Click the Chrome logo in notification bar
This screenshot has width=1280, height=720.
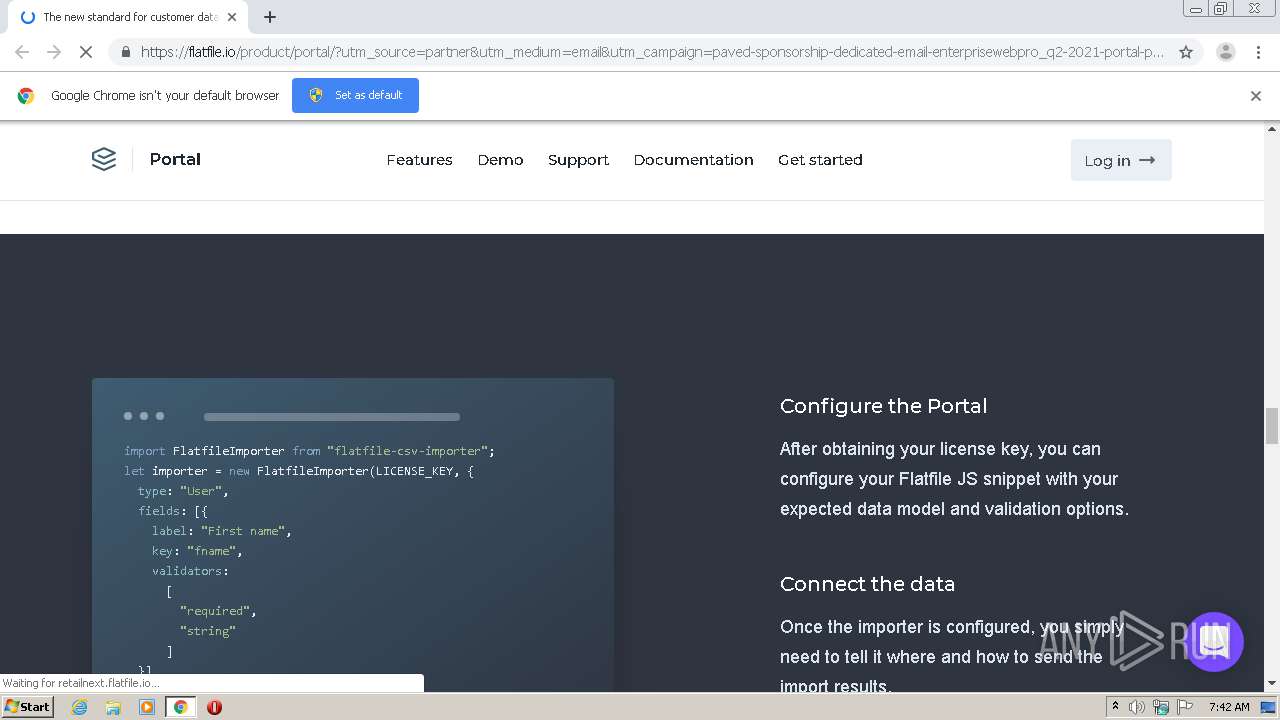pyautogui.click(x=26, y=96)
